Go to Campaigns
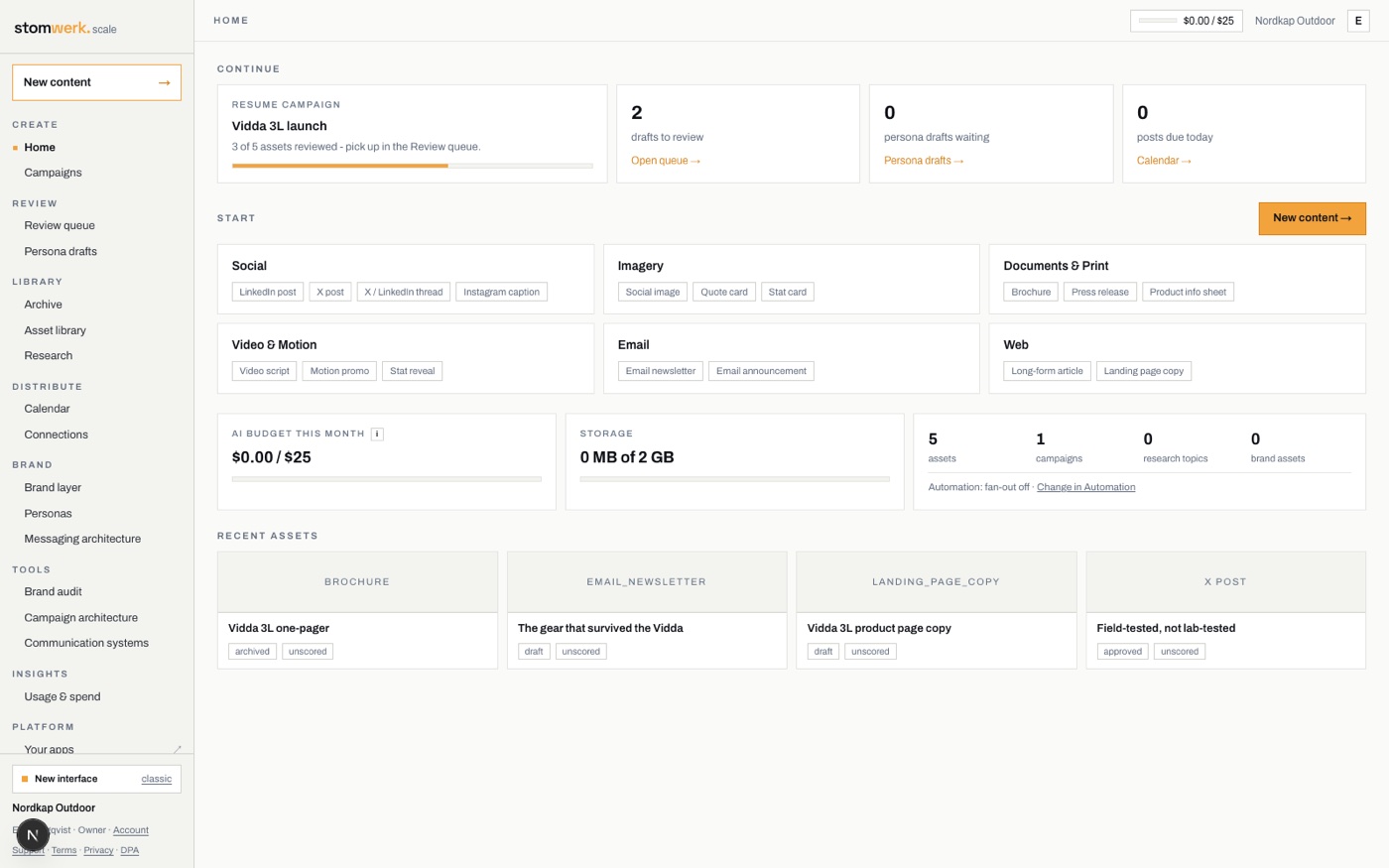Screen dimensions: 1389x868 [x=53, y=173]
